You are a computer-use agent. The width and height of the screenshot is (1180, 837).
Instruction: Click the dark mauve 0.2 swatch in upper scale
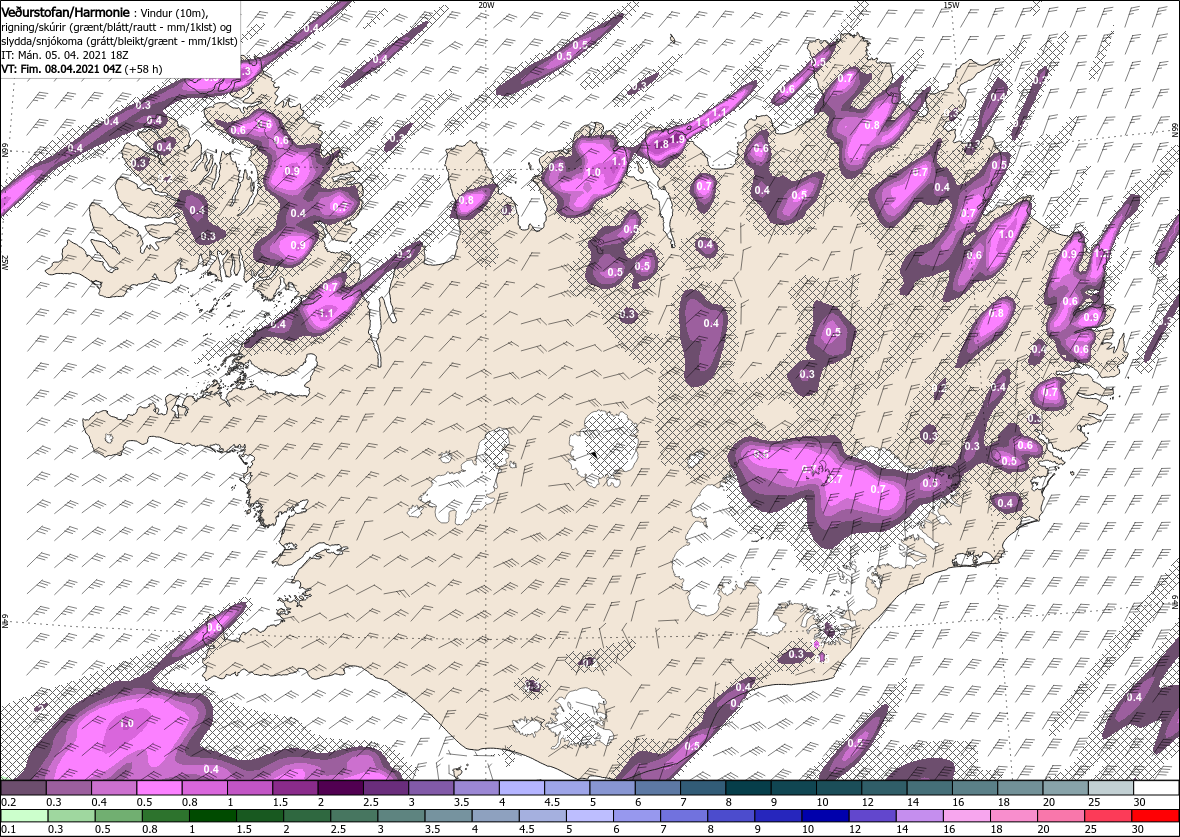click(23, 788)
